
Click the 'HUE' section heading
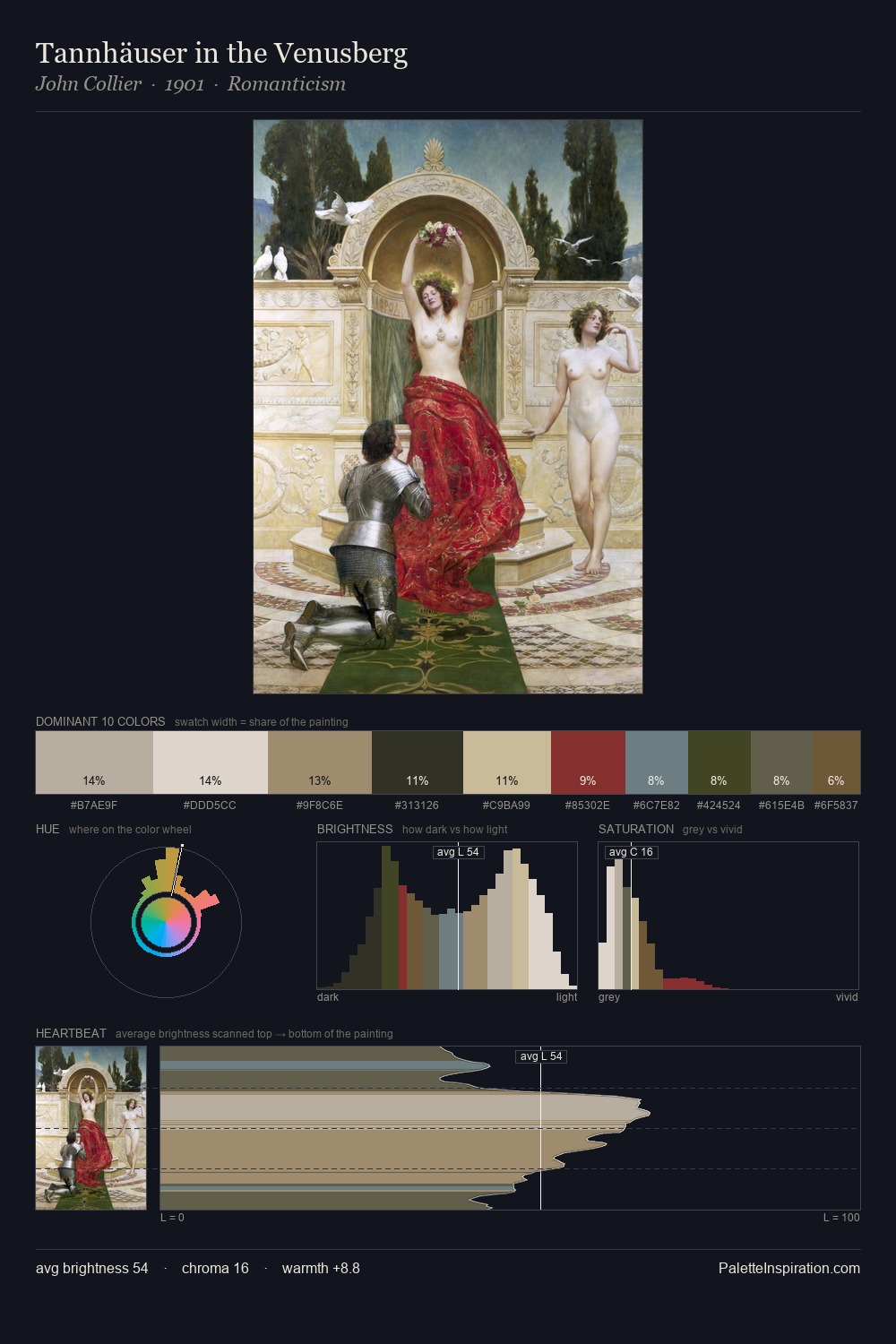coord(47,829)
